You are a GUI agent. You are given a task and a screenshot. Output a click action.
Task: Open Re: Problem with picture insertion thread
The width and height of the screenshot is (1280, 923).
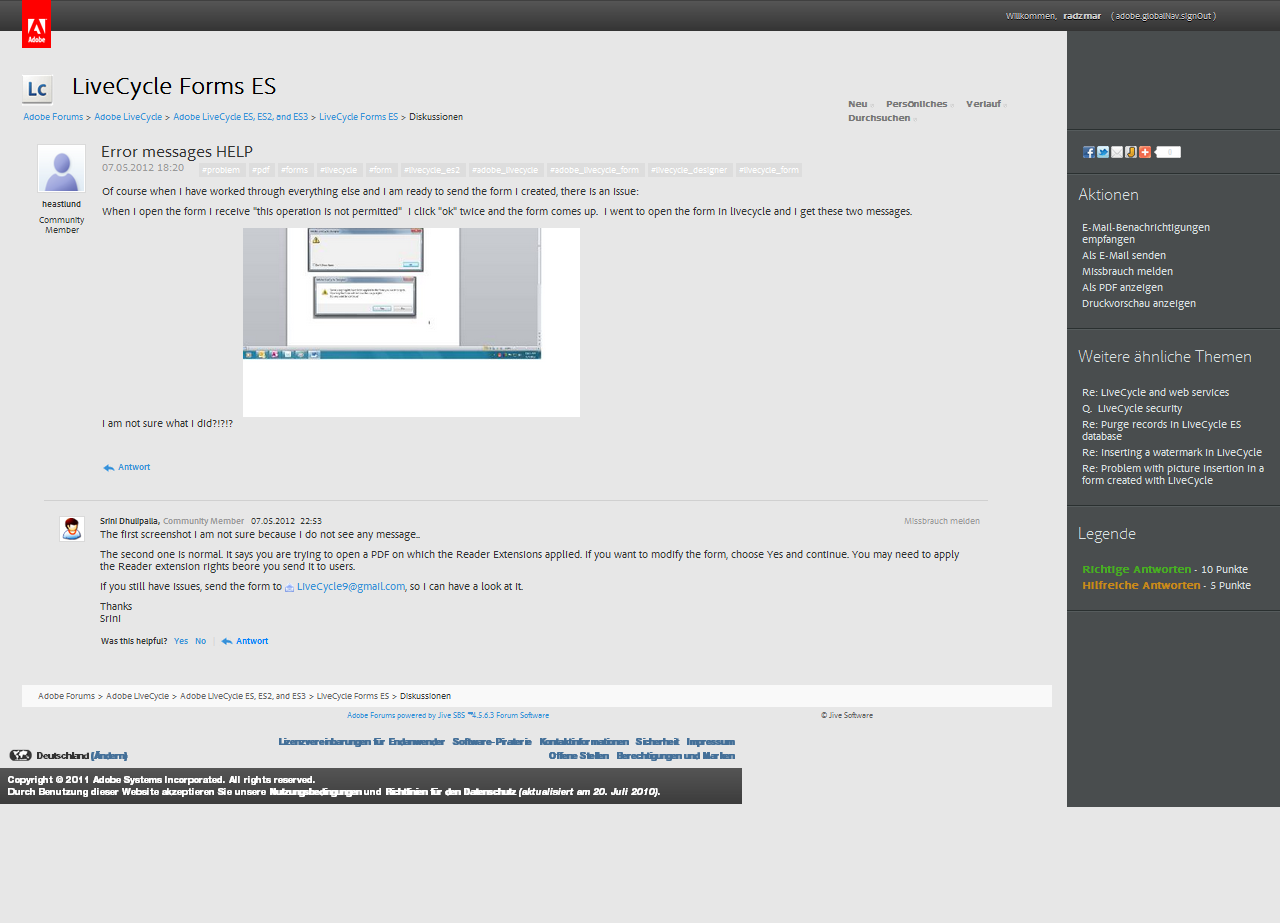[x=1173, y=474]
